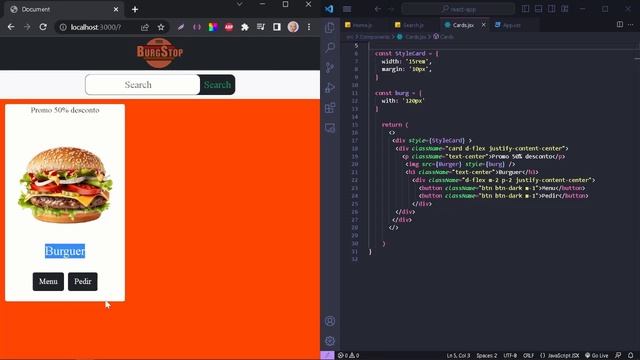Click the remote window indicator in status bar
The height and width of the screenshot is (360, 640).
tap(327, 356)
